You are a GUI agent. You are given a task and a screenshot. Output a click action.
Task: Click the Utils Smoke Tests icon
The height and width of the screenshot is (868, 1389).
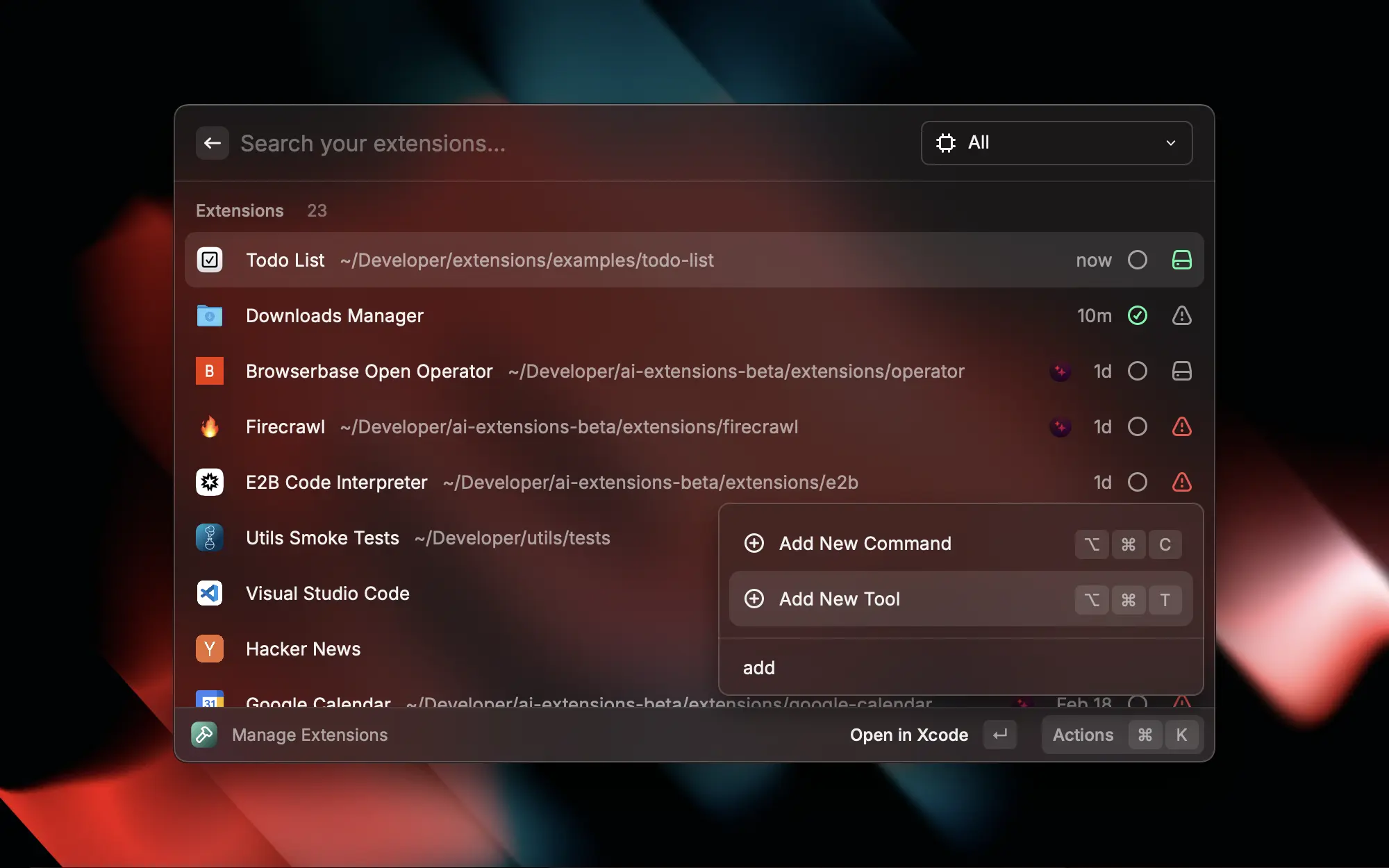pyautogui.click(x=210, y=537)
